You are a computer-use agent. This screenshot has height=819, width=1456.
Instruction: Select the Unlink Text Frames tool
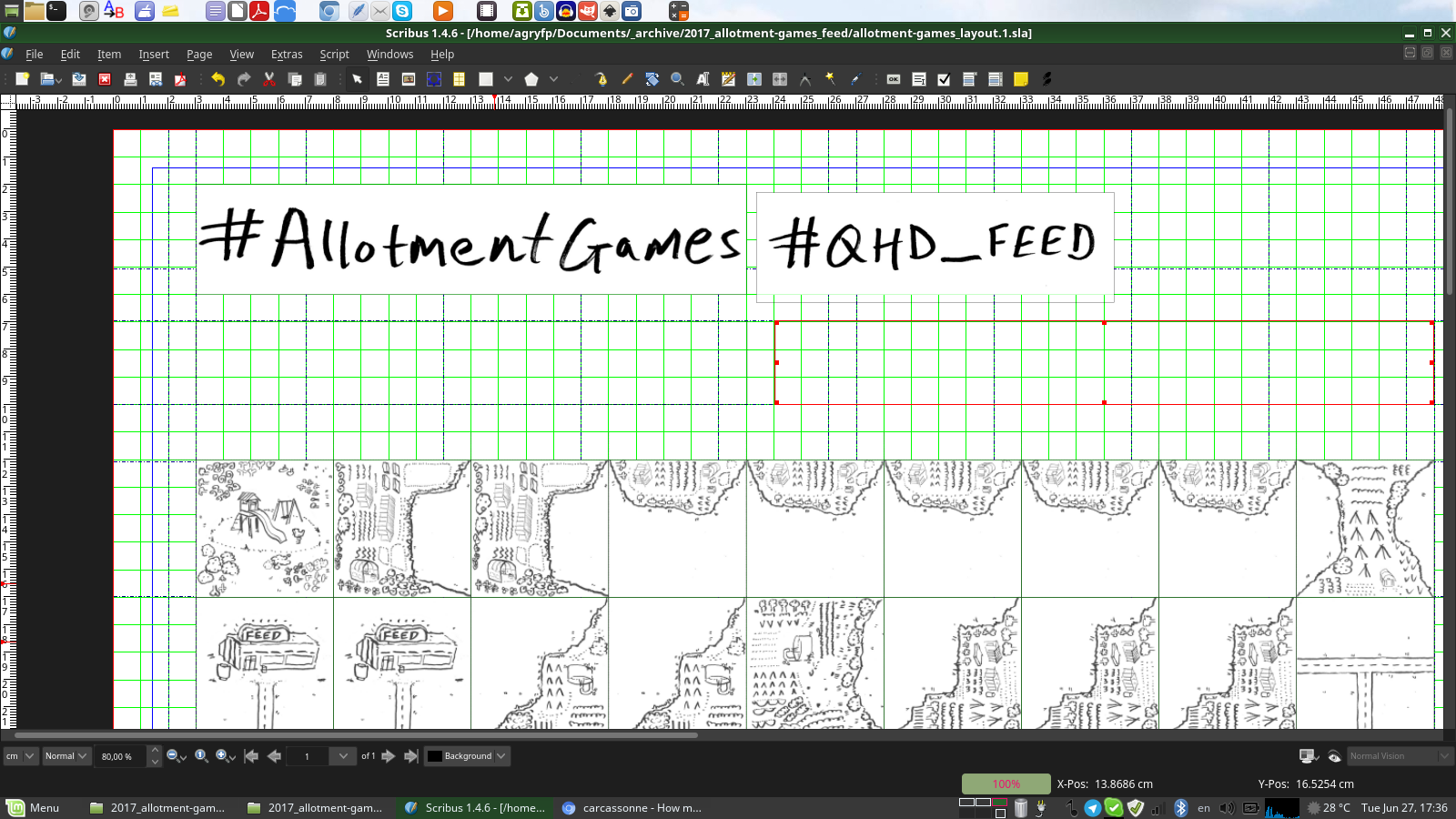(780, 79)
